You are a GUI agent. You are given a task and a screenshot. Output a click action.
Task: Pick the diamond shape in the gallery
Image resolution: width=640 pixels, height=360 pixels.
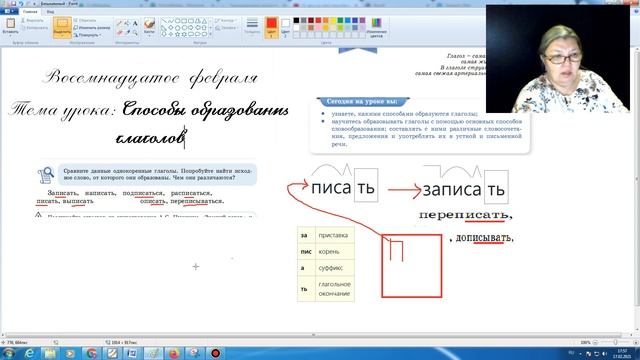[x=171, y=28]
